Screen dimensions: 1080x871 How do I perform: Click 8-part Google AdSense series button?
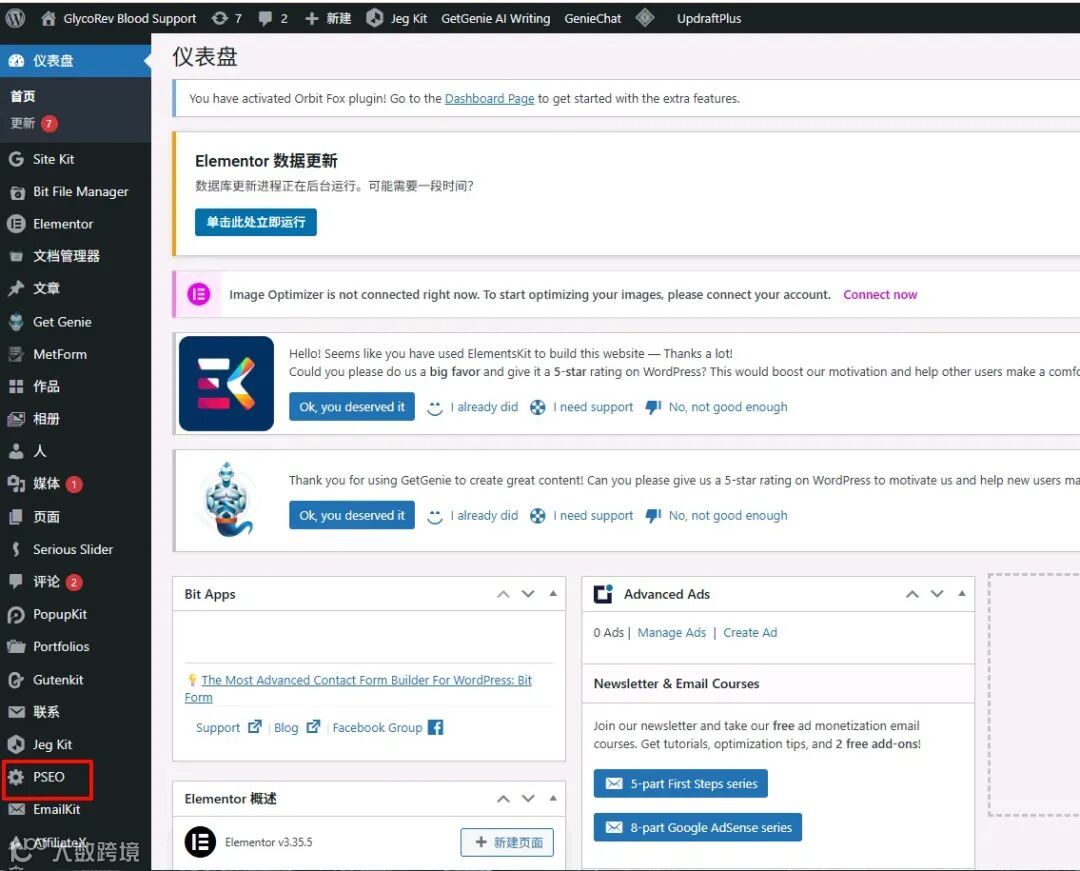tap(698, 828)
